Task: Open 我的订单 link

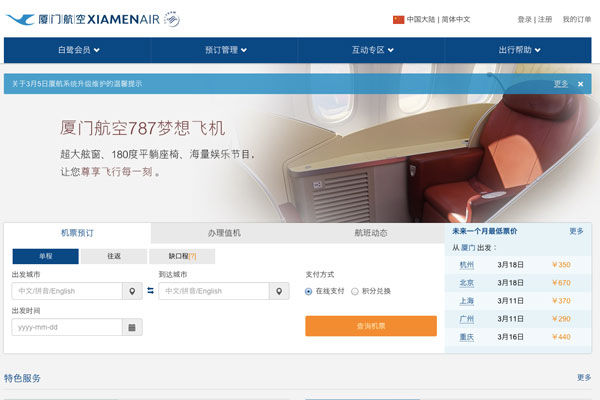Action: (x=577, y=19)
